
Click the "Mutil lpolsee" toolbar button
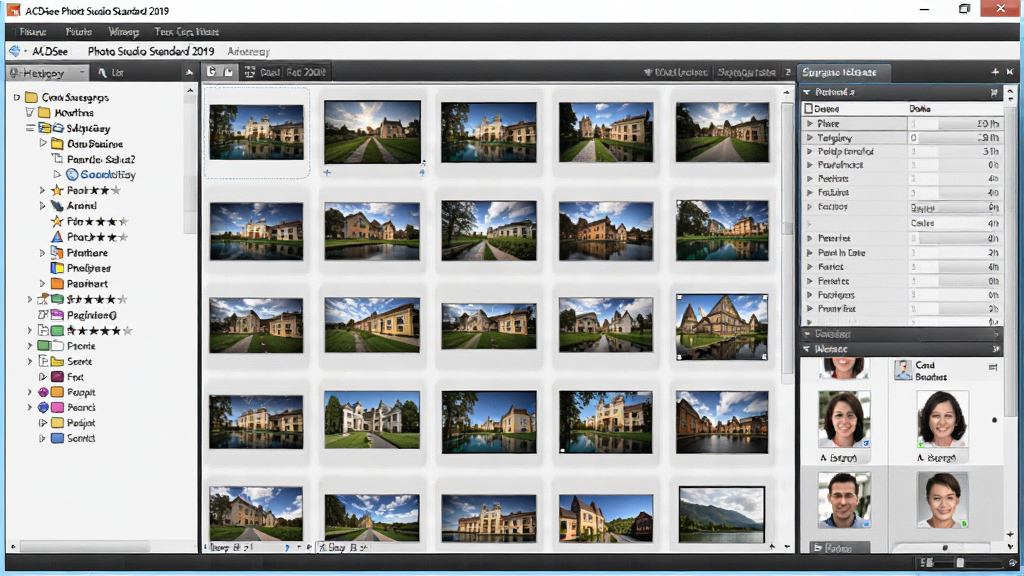(x=676, y=72)
